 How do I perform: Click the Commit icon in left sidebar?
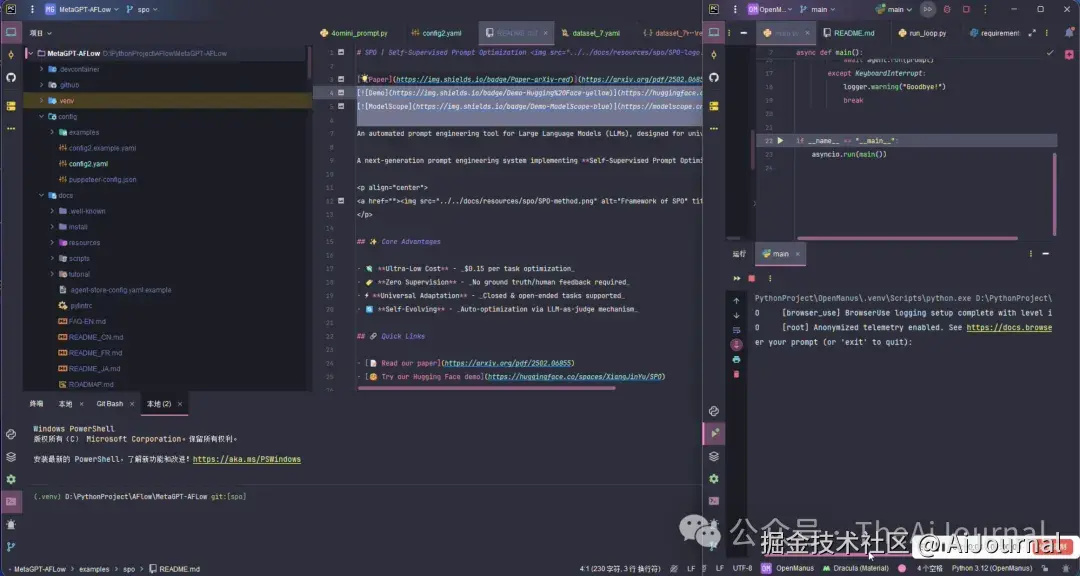click(x=11, y=54)
